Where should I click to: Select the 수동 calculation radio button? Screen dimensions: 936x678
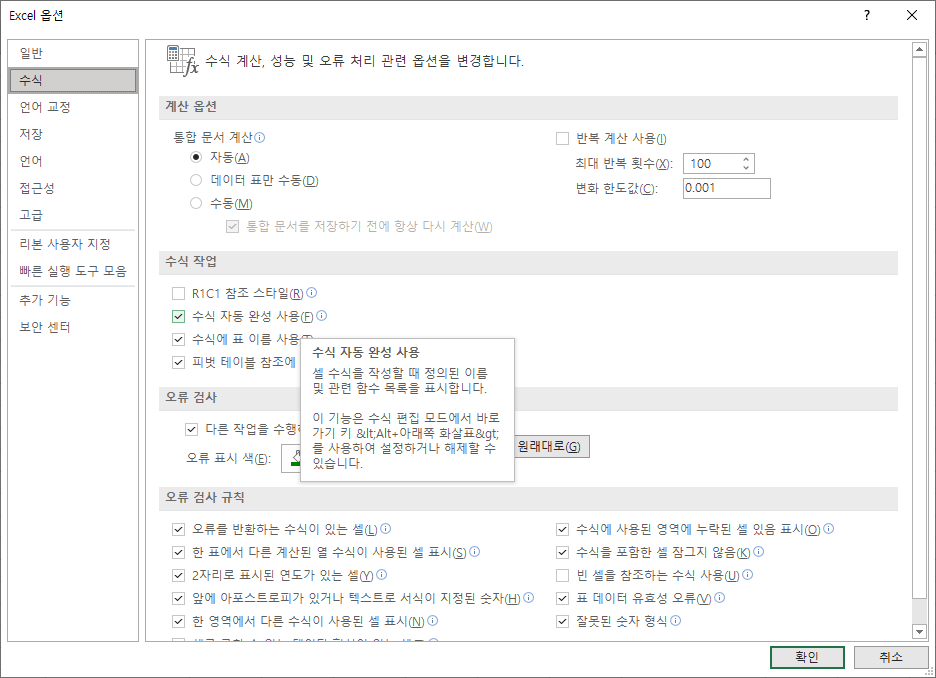click(x=196, y=204)
